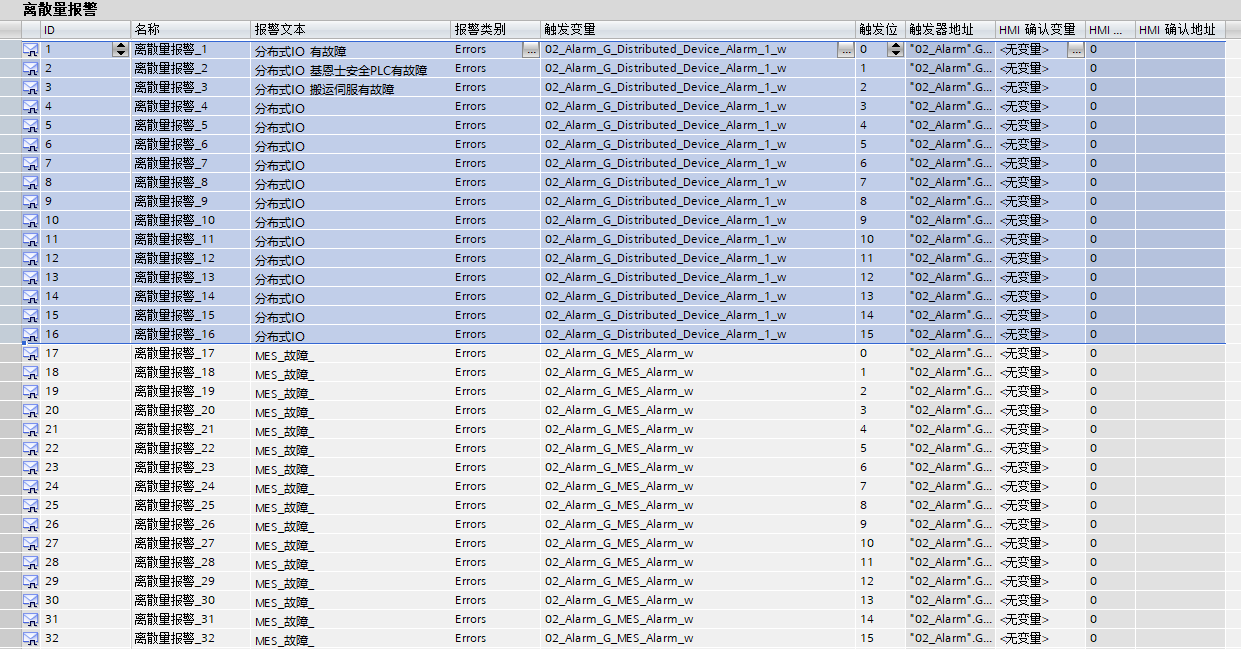This screenshot has height=649, width=1241.
Task: Select the name cell 离散量报警_21
Action: point(190,429)
